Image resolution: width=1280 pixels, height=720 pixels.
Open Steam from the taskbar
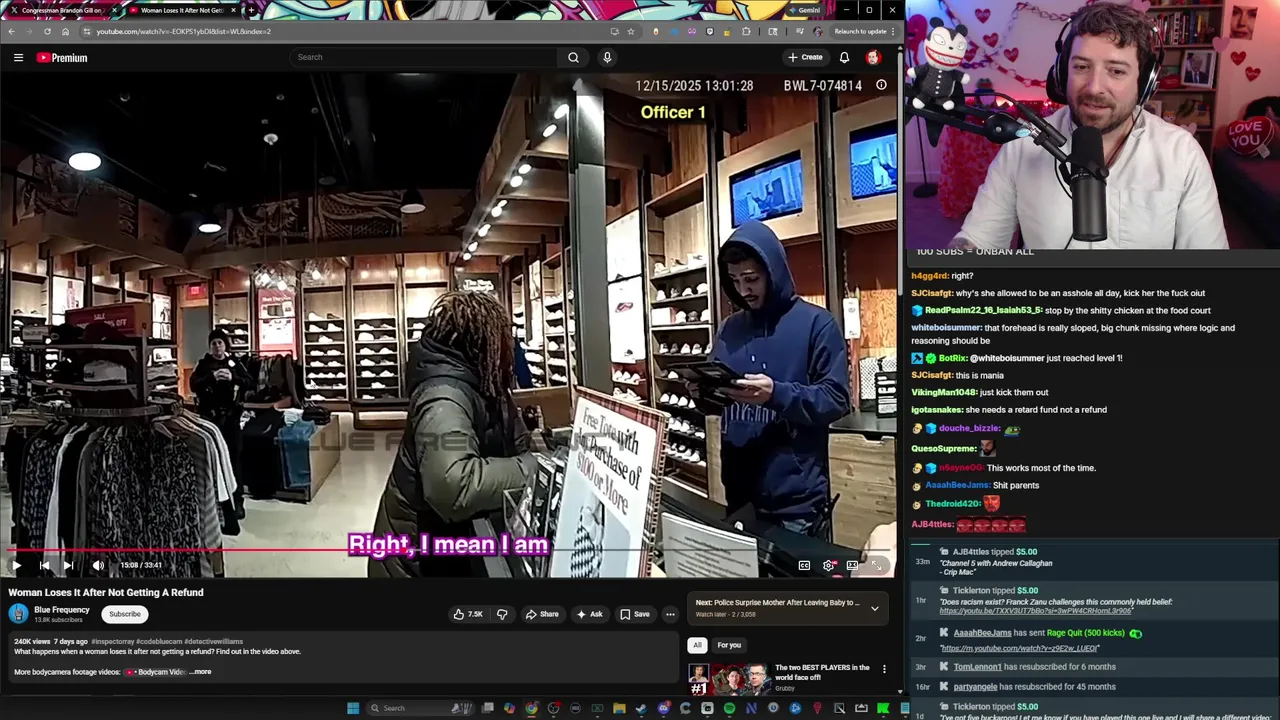[641, 708]
